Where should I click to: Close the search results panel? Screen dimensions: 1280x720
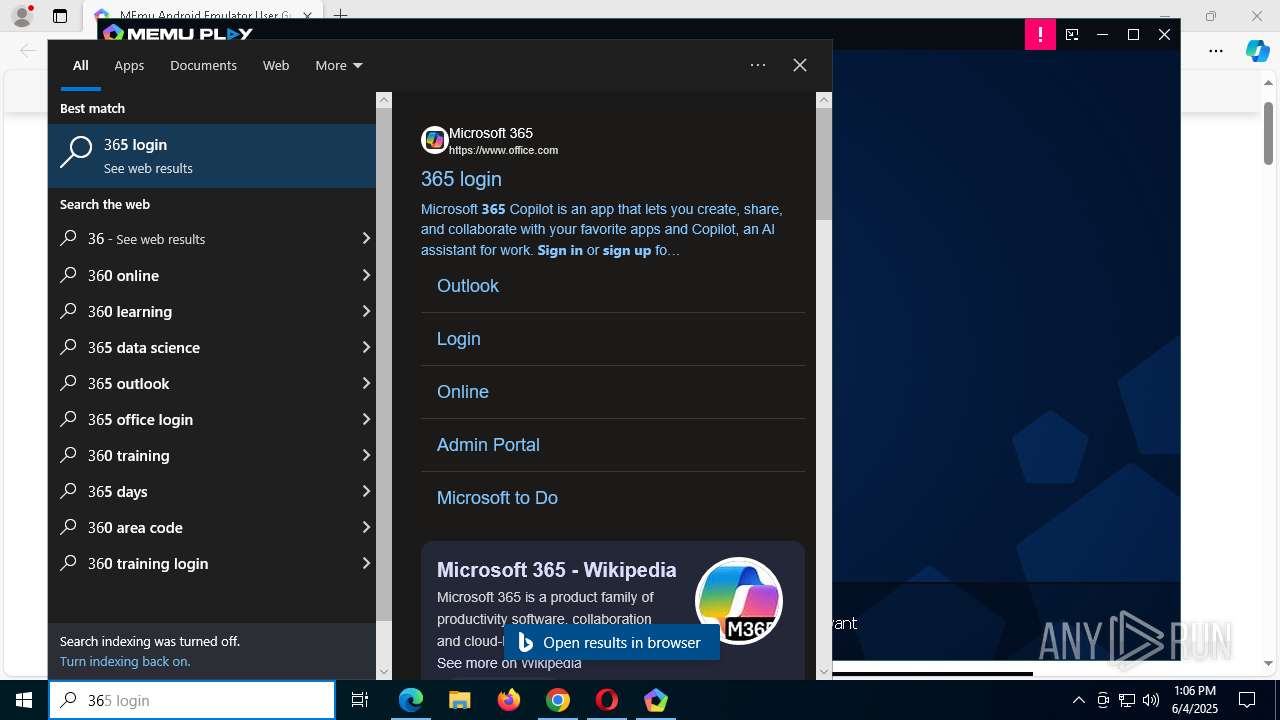(x=800, y=65)
